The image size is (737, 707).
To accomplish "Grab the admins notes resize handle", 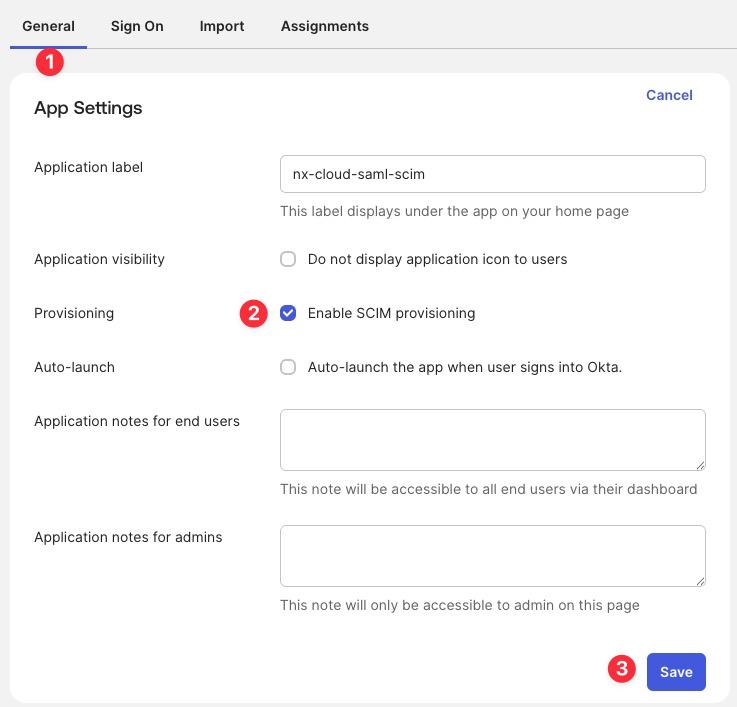I will [700, 580].
